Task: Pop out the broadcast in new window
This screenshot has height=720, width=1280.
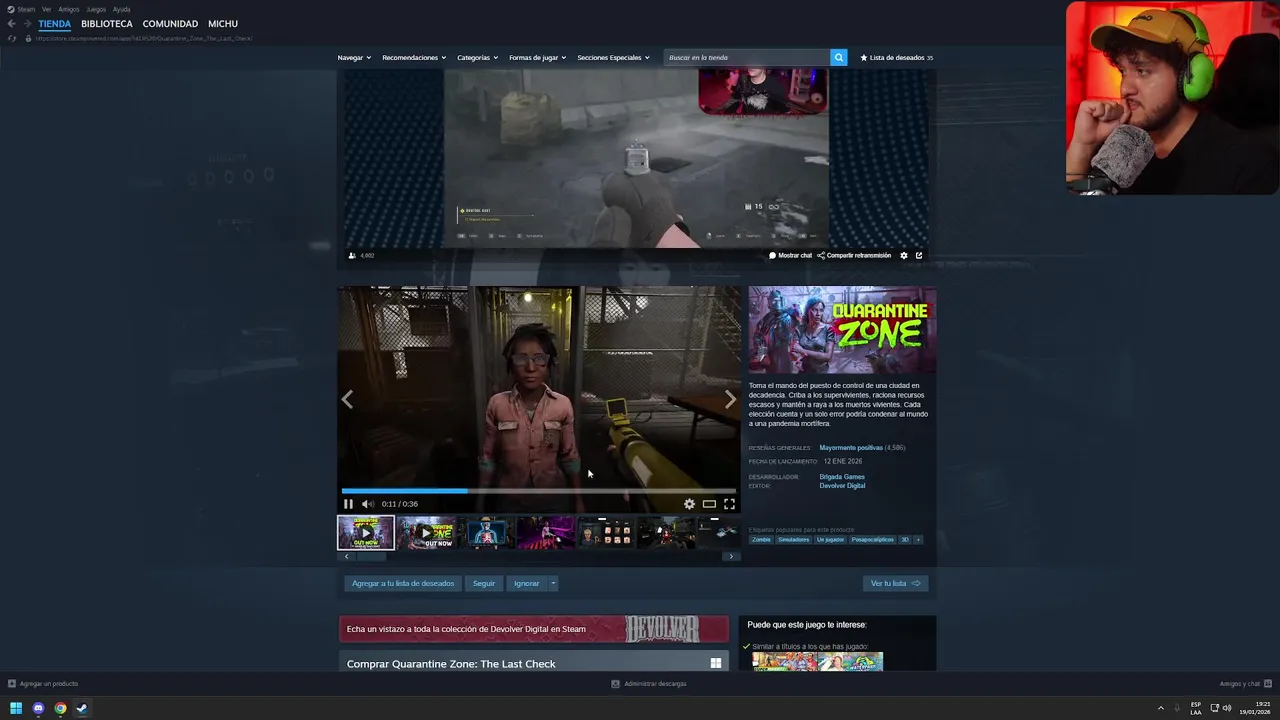Action: pos(919,255)
